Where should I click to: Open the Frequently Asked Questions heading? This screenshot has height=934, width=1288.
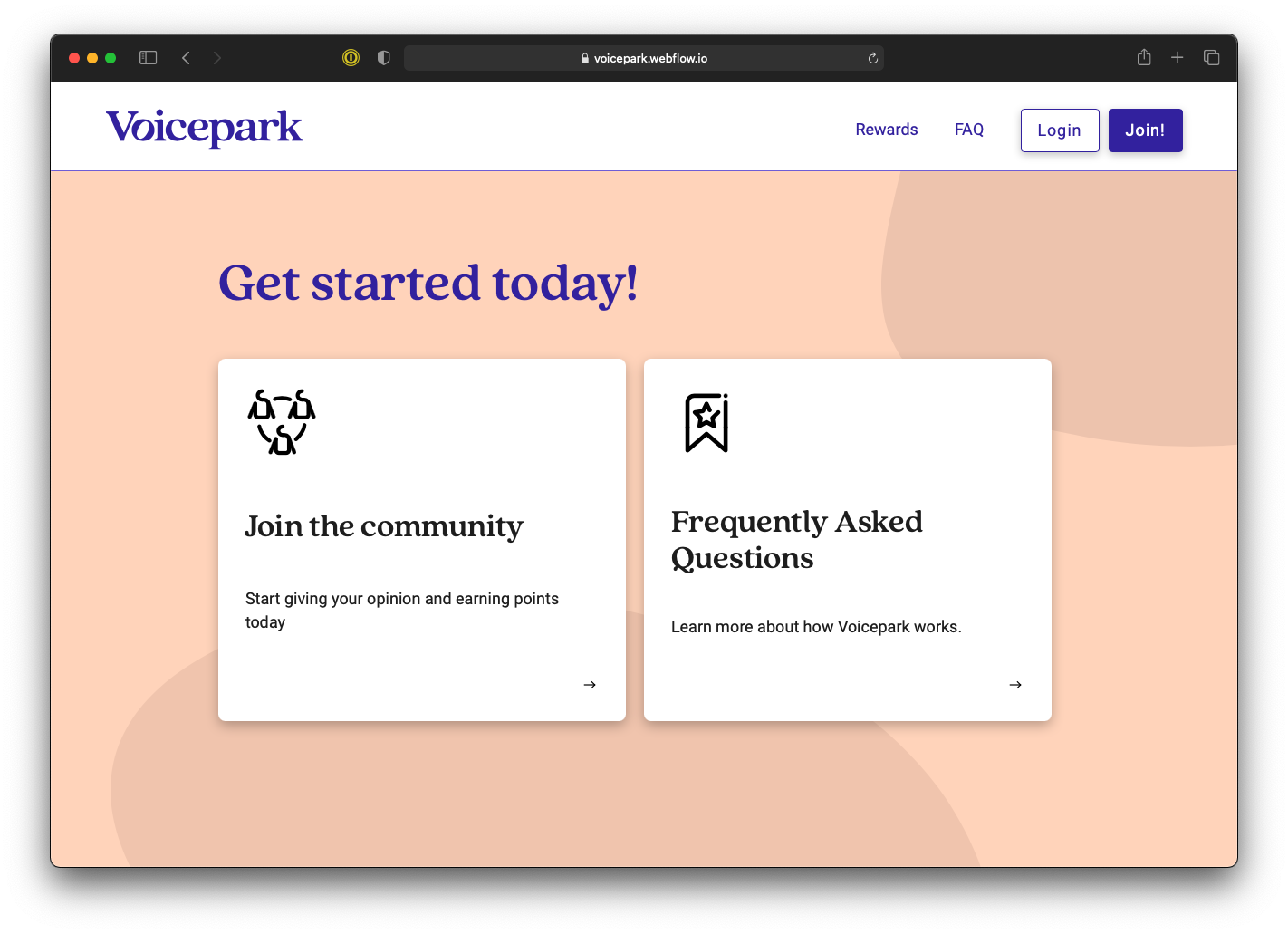(797, 540)
